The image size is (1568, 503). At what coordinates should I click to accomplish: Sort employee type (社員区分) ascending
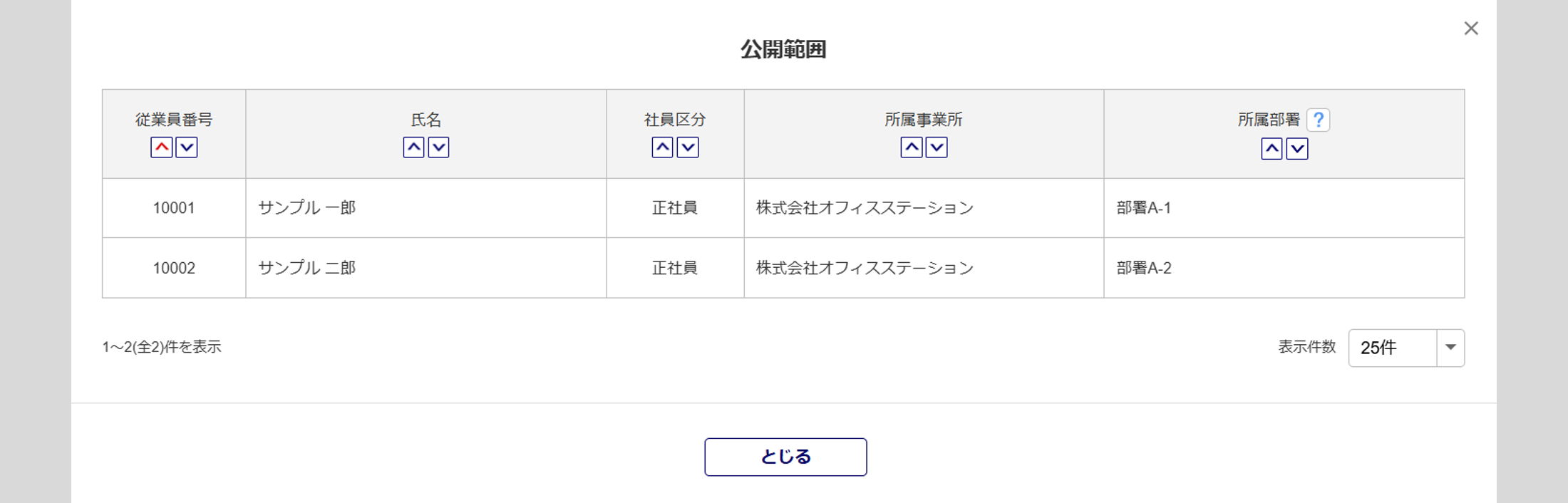[x=663, y=147]
